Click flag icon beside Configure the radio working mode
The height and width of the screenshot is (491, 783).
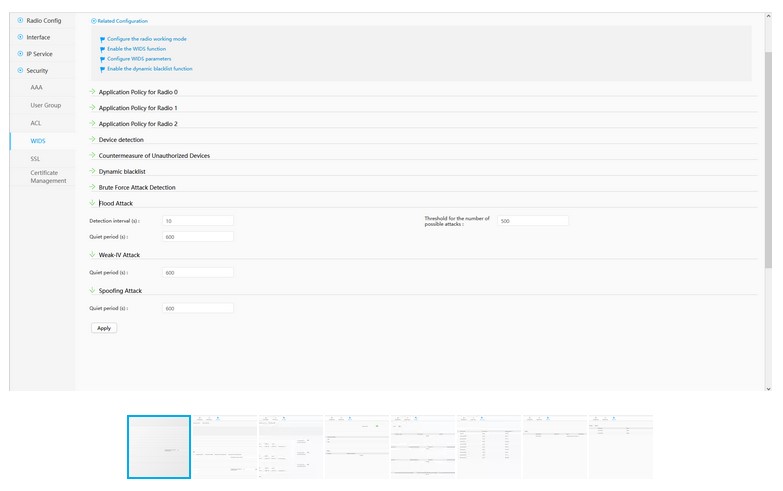click(102, 39)
